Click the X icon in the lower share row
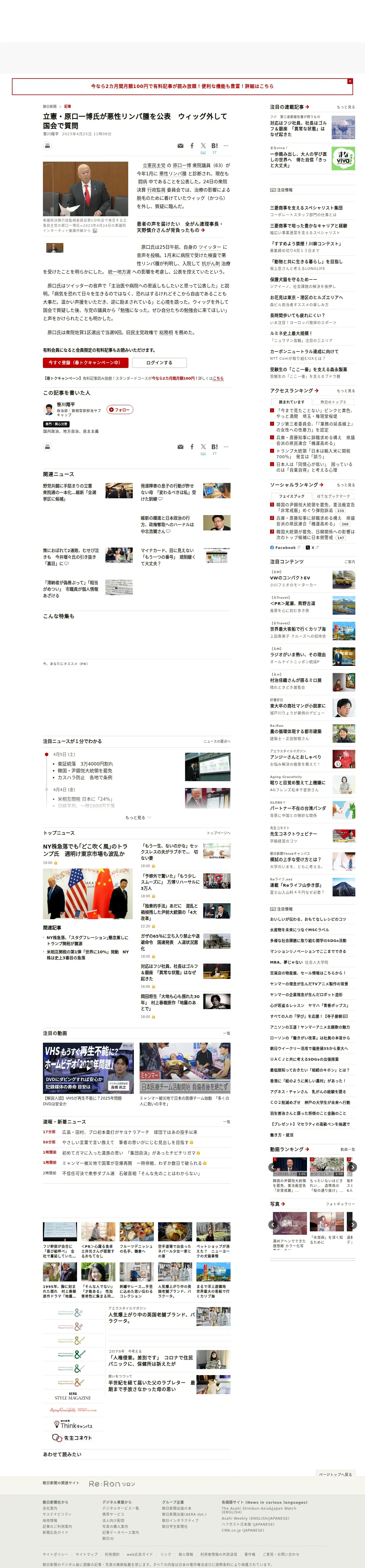This screenshot has width=365, height=1568. tap(203, 447)
